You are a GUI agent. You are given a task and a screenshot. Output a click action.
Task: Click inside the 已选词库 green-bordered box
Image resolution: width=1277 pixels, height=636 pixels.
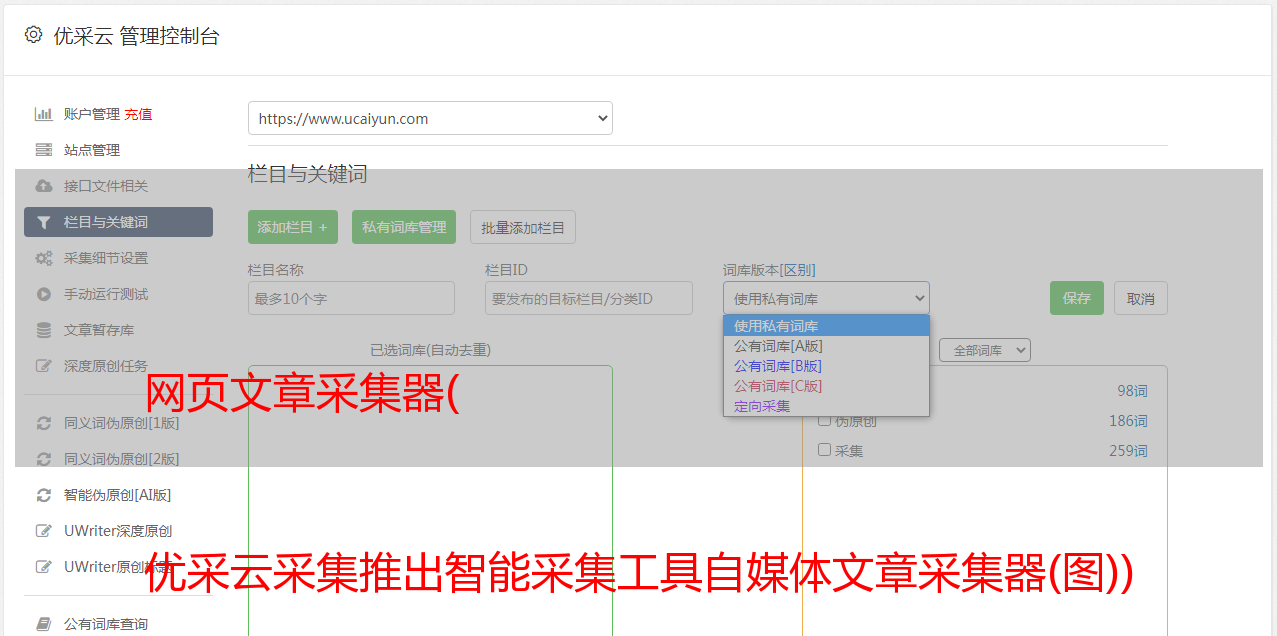click(430, 500)
